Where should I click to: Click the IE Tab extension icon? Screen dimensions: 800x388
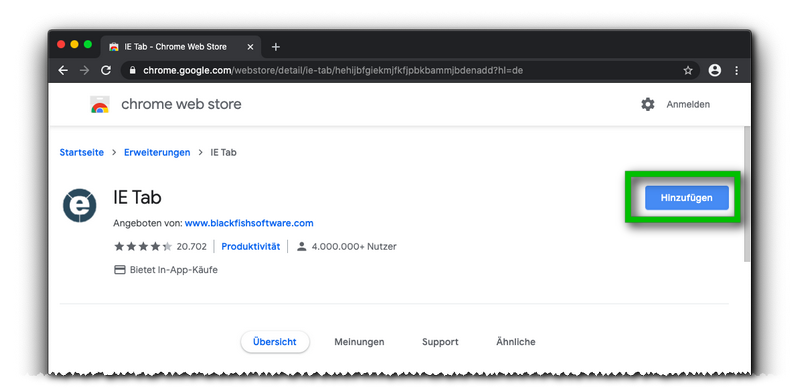coord(80,205)
